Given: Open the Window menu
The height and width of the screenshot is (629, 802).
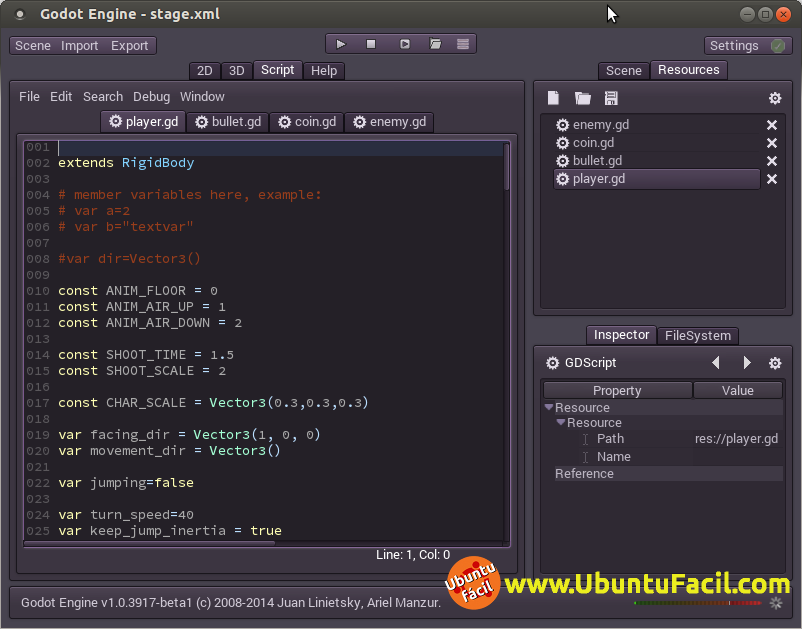Looking at the screenshot, I should (202, 97).
